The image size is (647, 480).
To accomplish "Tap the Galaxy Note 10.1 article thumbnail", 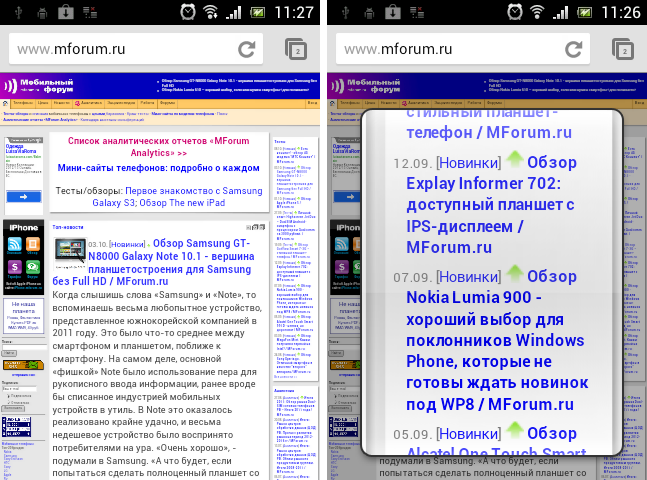I will 70,252.
